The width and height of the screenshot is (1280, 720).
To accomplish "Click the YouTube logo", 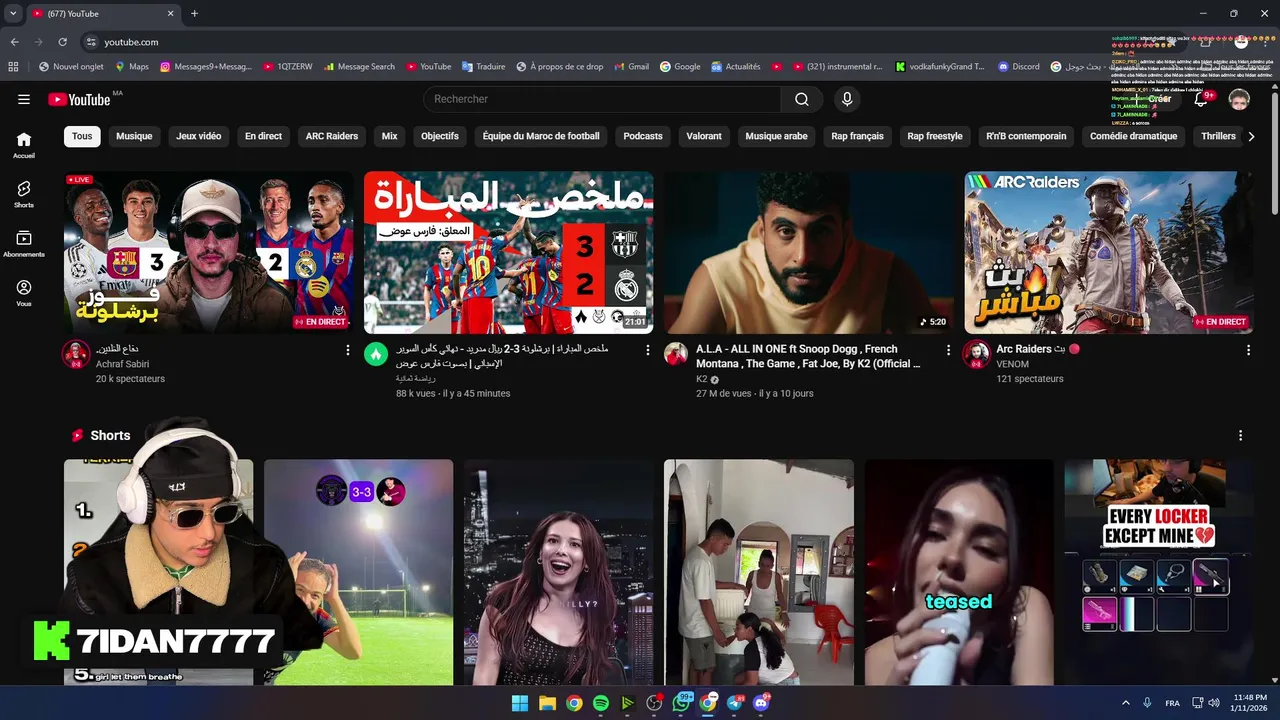I will coord(79,99).
